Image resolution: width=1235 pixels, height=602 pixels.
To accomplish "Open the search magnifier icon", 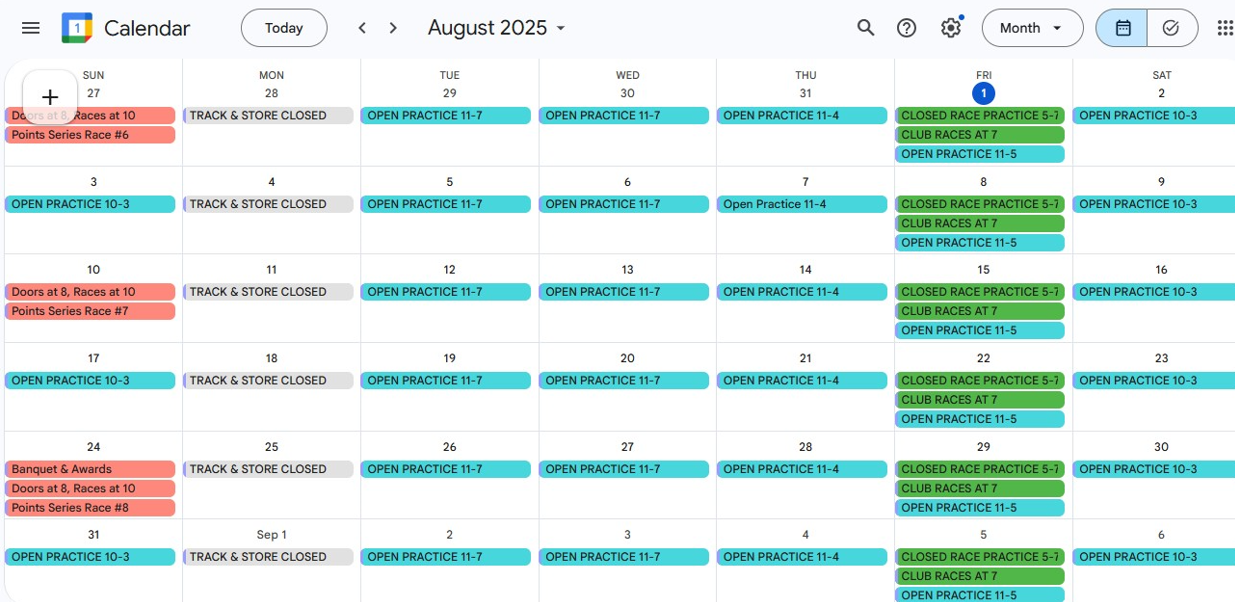I will (866, 28).
